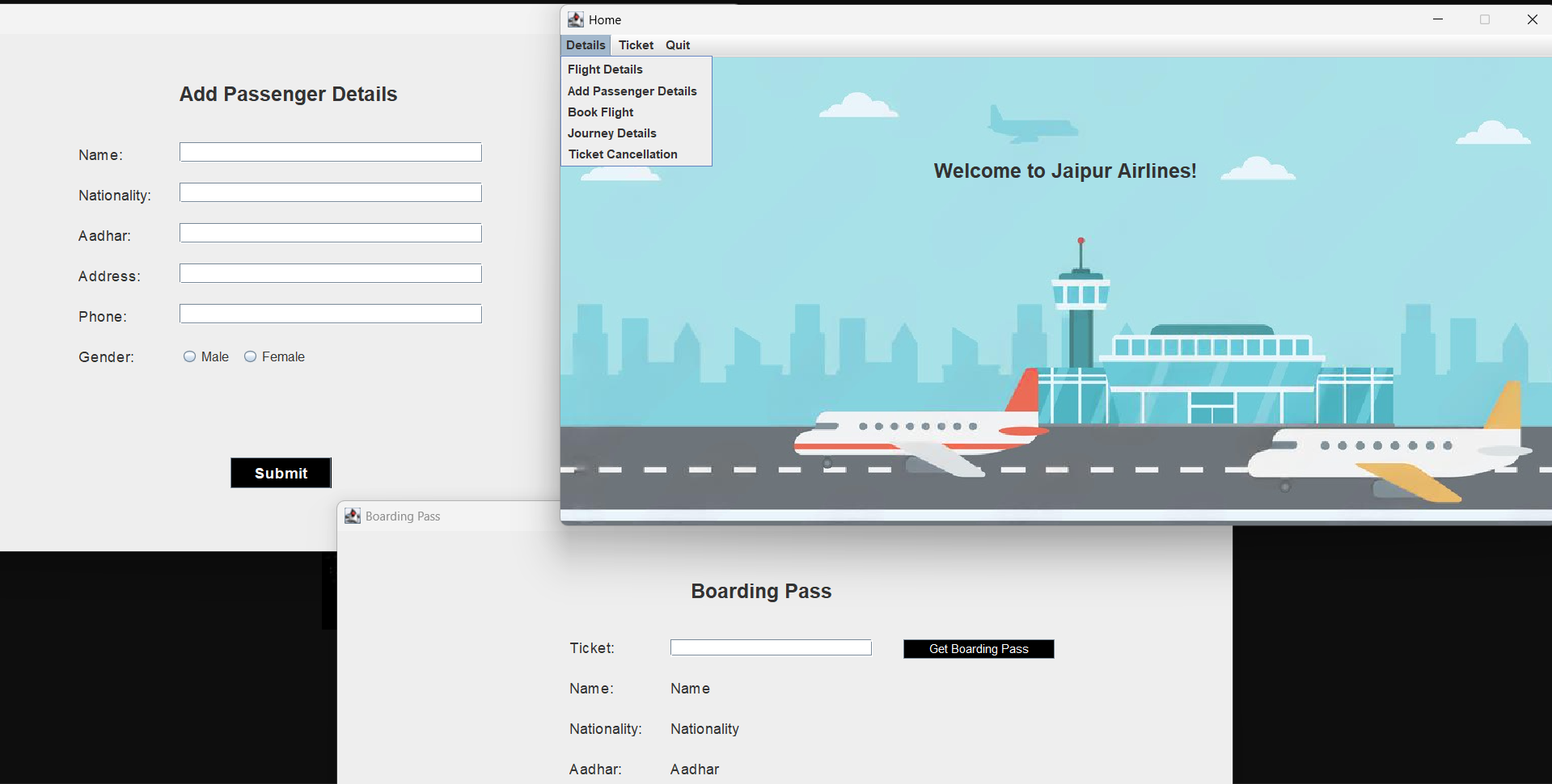
Task: Click the Home window app icon
Action: [575, 19]
